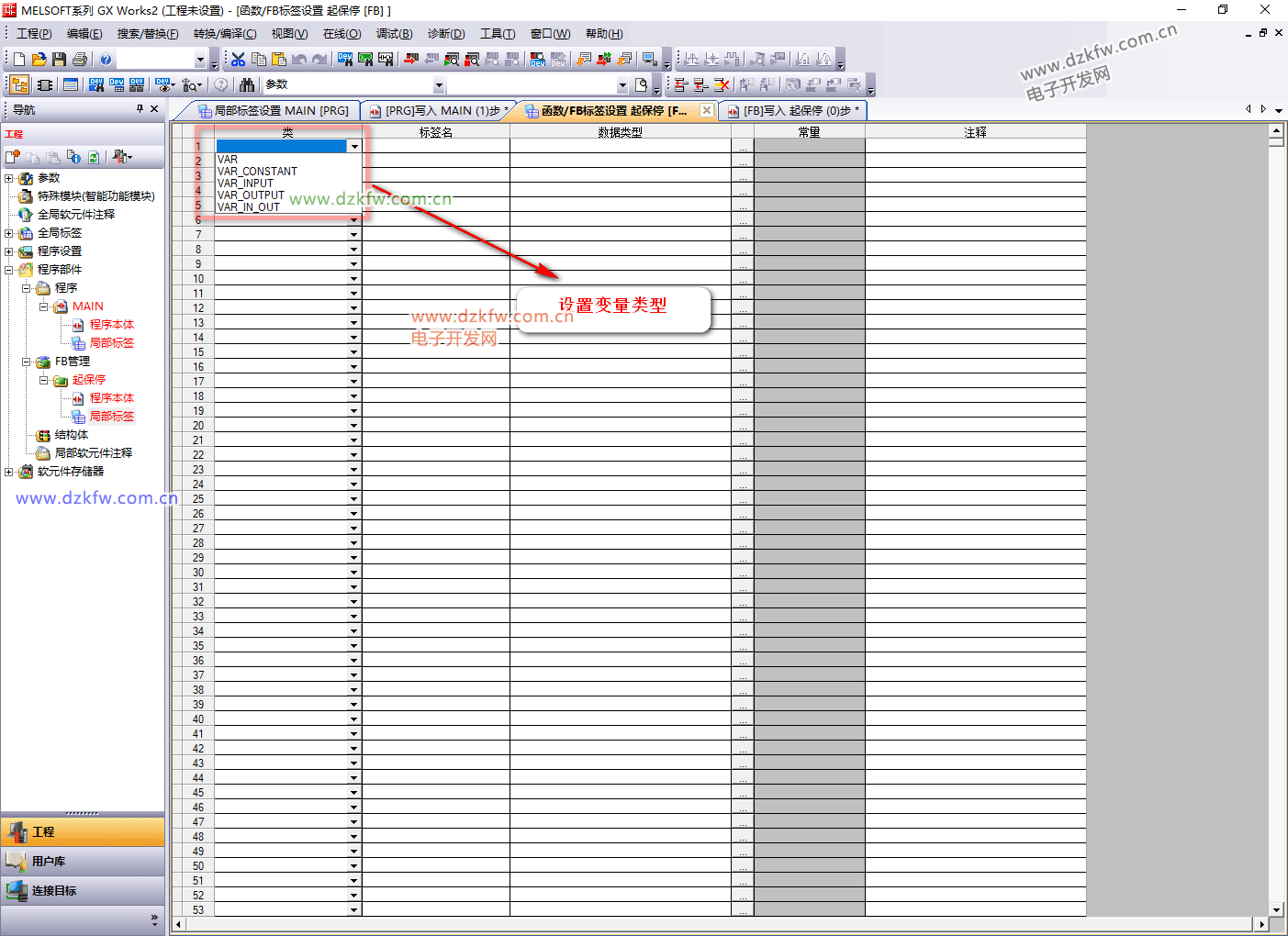Collapse the FB管理 tree node
1288x936 pixels.
(27, 362)
